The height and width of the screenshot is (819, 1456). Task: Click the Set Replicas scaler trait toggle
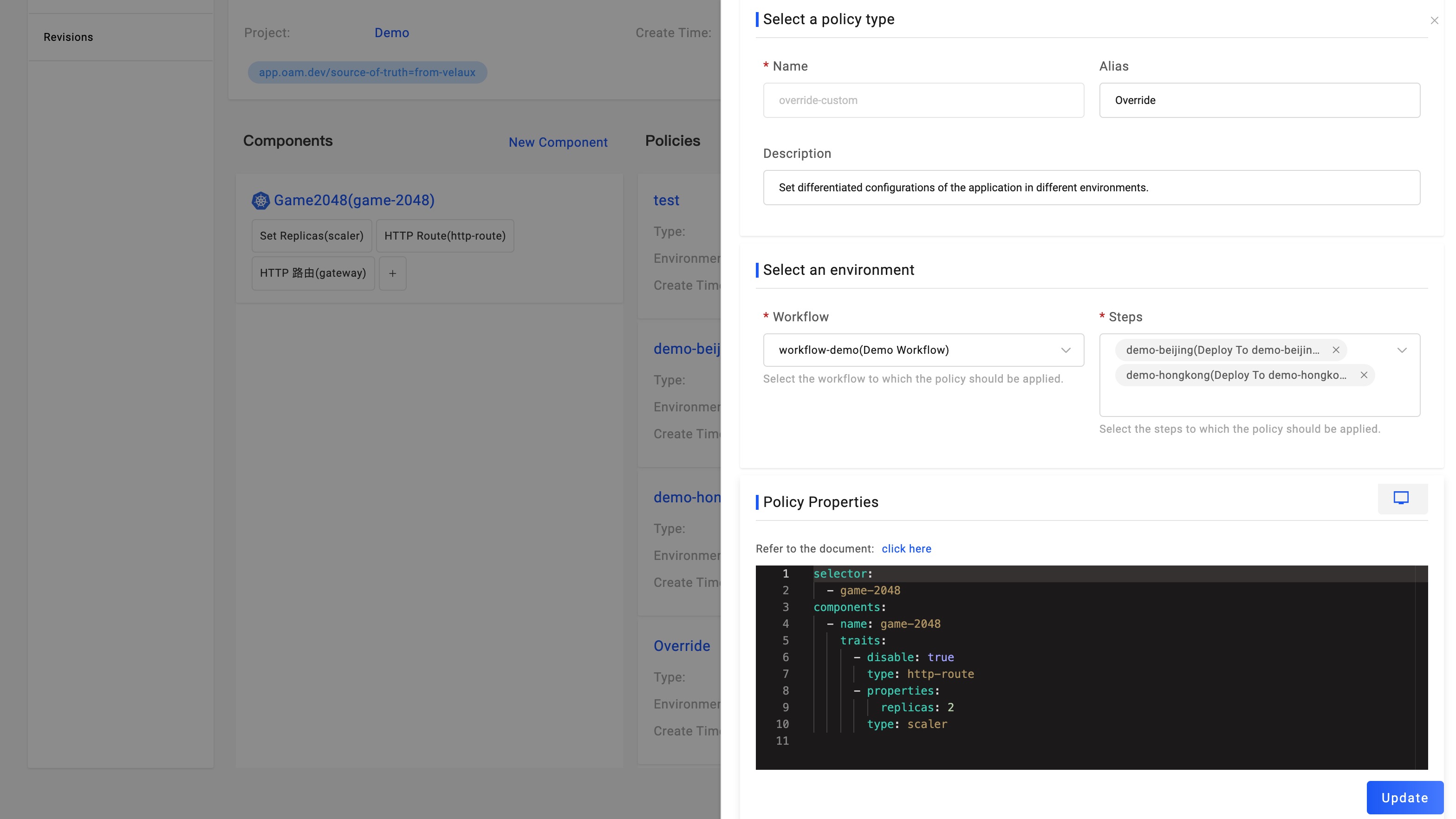click(311, 235)
